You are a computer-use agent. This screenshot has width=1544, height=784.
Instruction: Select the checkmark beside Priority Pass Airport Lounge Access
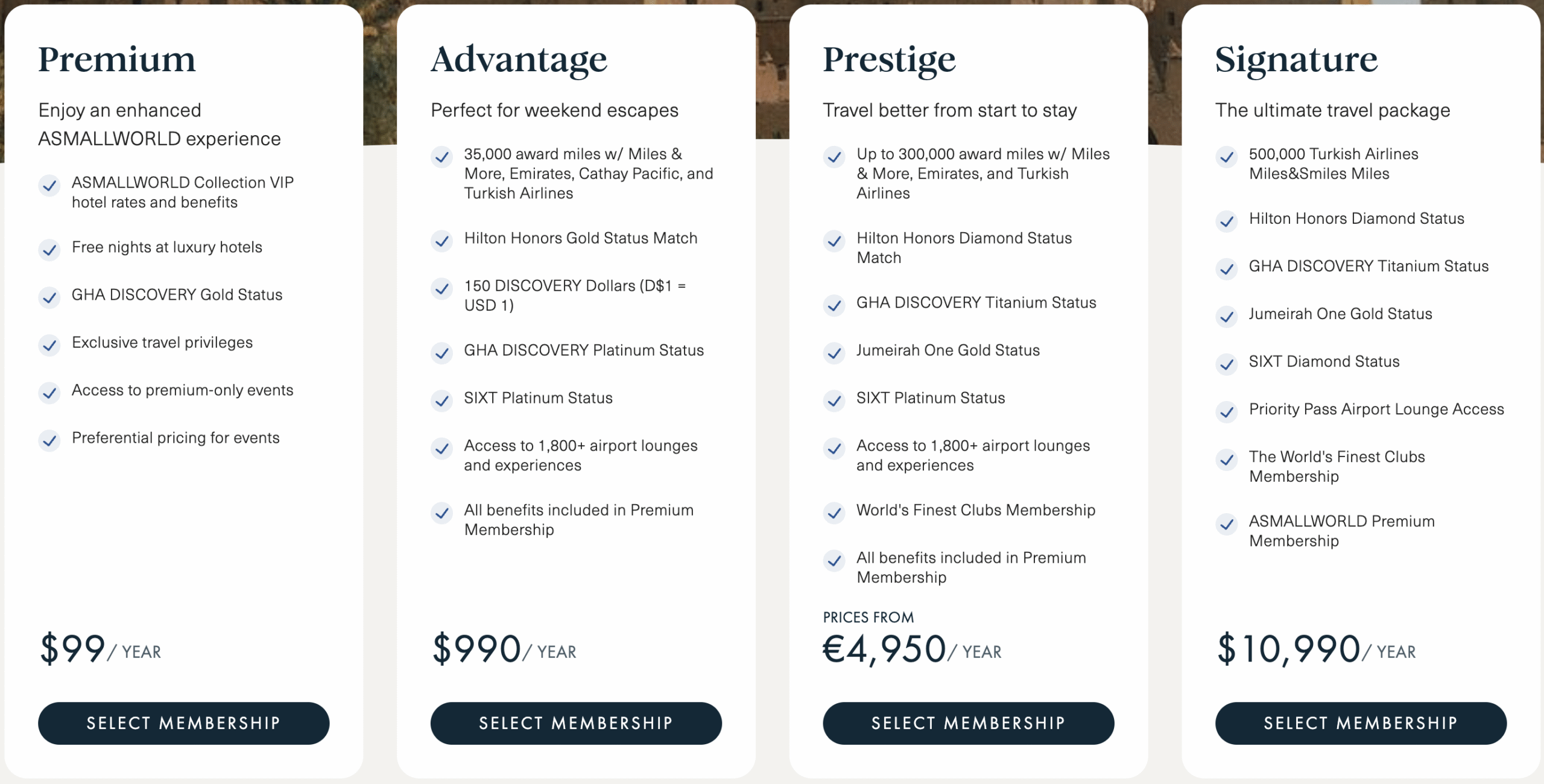[x=1227, y=413]
